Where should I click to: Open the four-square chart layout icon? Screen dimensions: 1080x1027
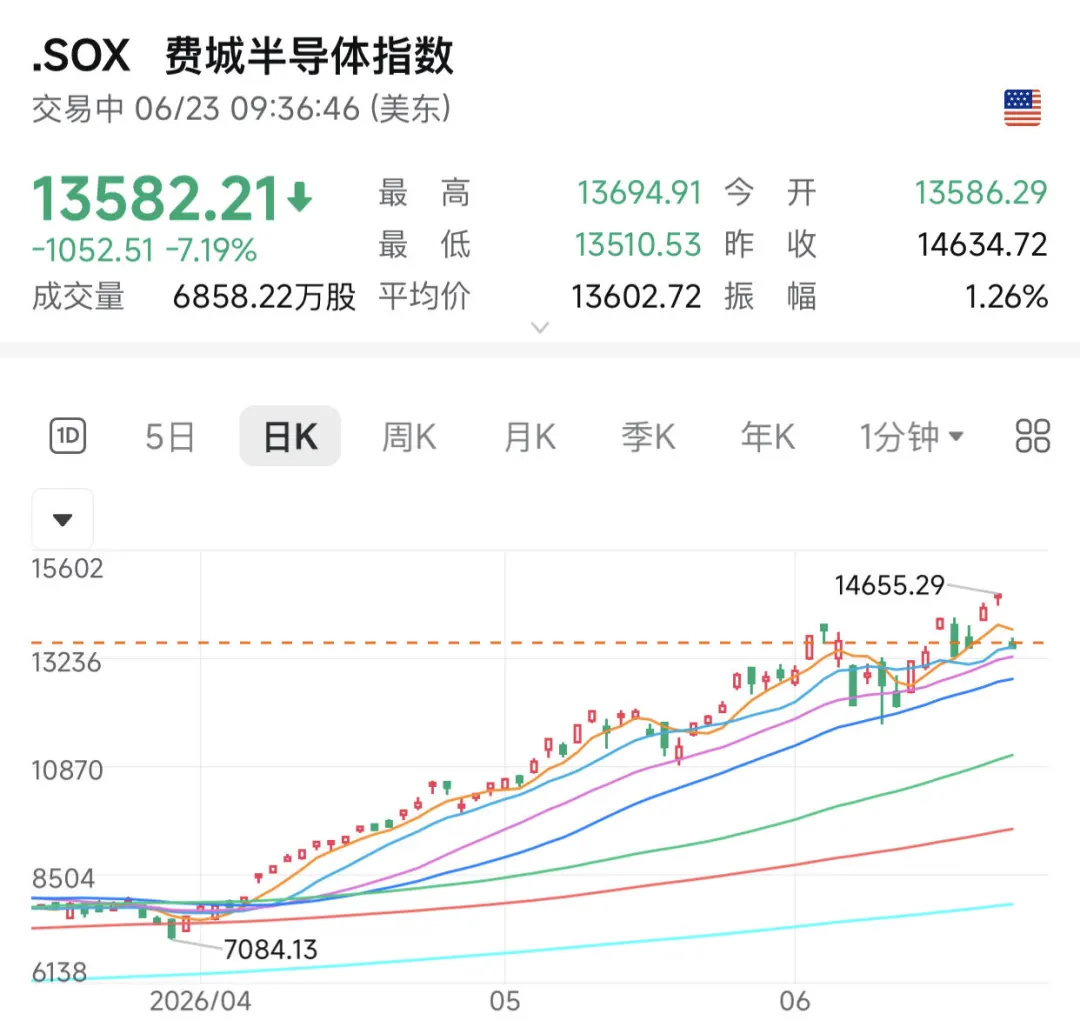coord(1032,436)
